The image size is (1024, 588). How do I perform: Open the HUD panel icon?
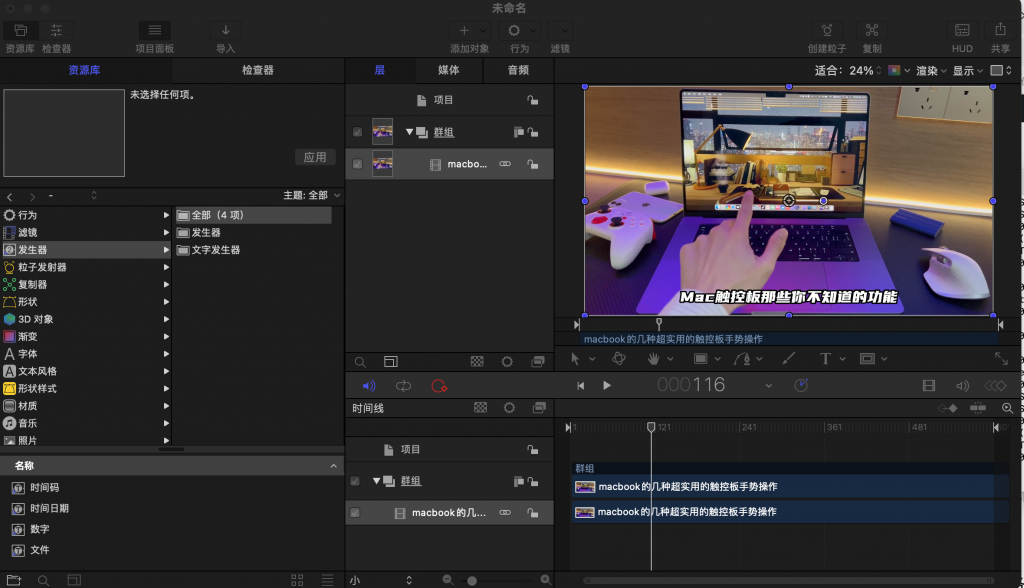962,30
